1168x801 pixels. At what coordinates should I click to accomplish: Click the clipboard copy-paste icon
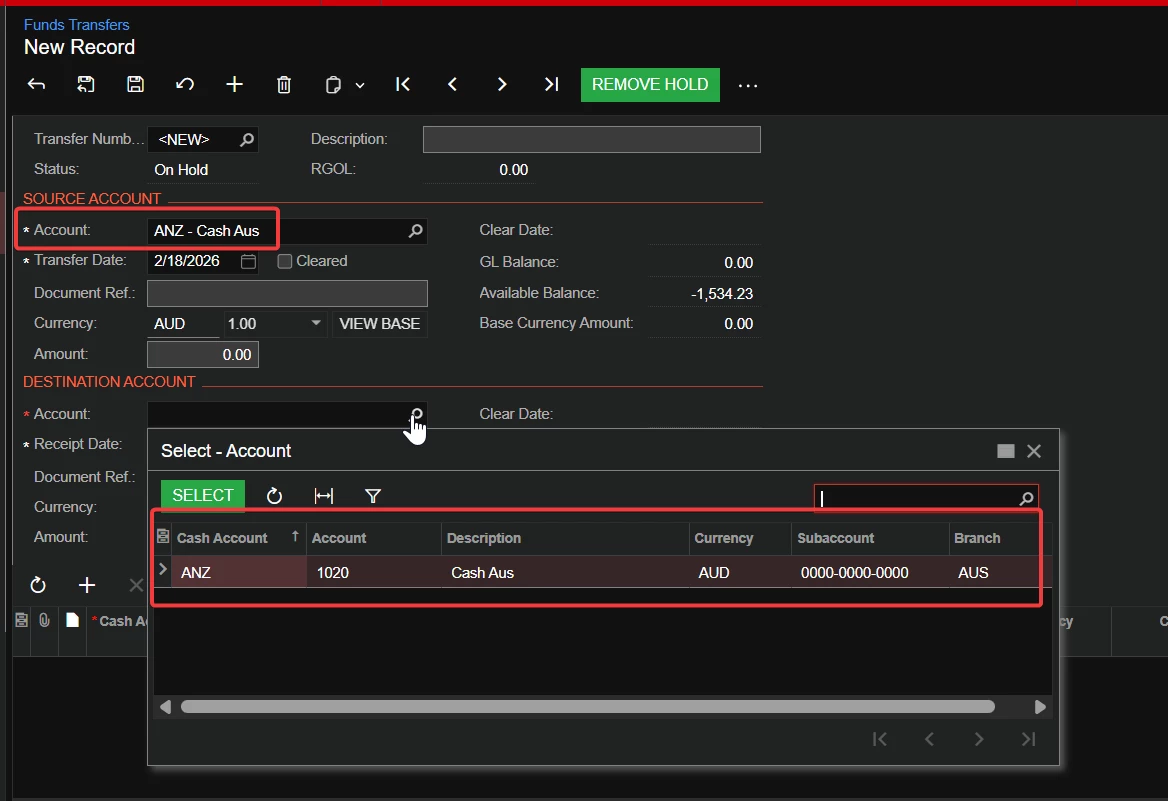[333, 84]
